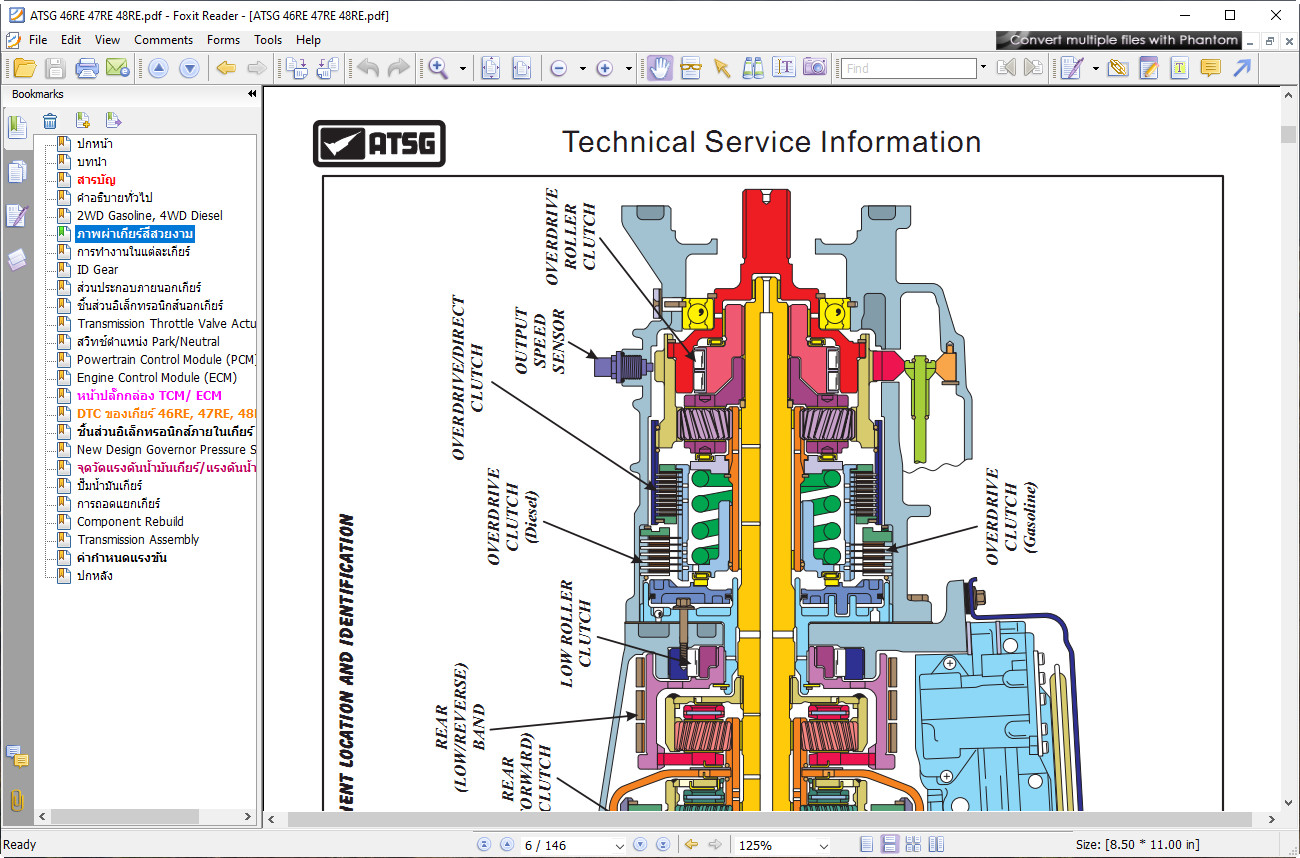The image size is (1300, 858).
Task: Enable Continuous page view mode
Action: coord(889,845)
